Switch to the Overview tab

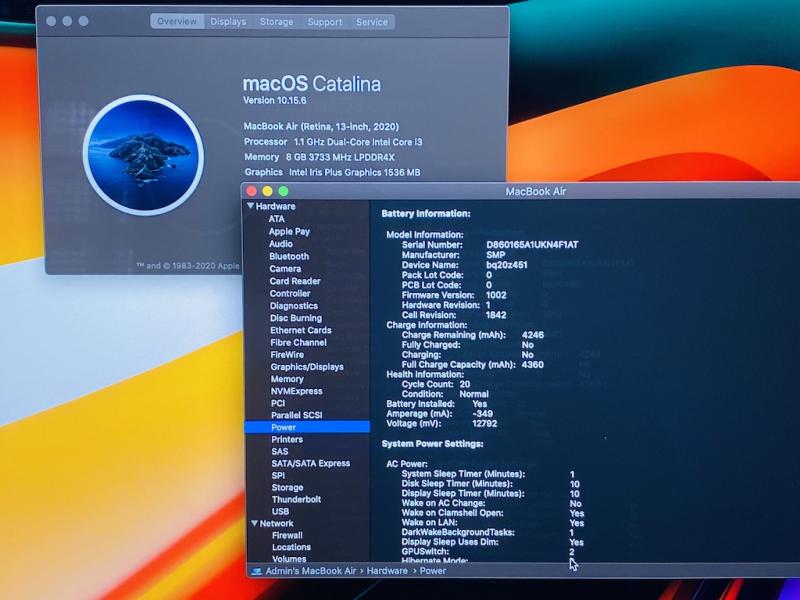pyautogui.click(x=177, y=21)
